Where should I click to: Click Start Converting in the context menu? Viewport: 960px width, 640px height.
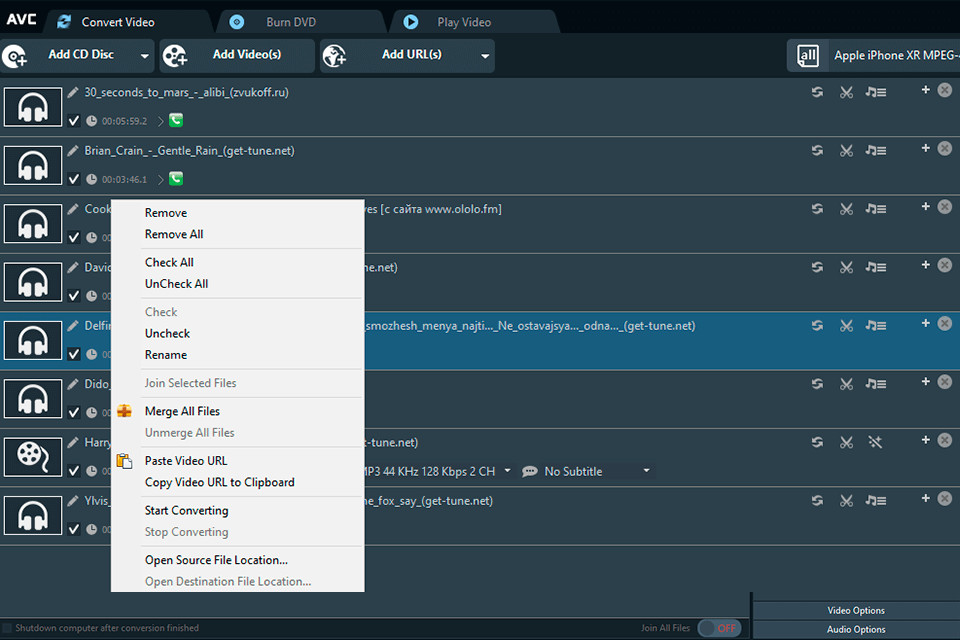[186, 510]
